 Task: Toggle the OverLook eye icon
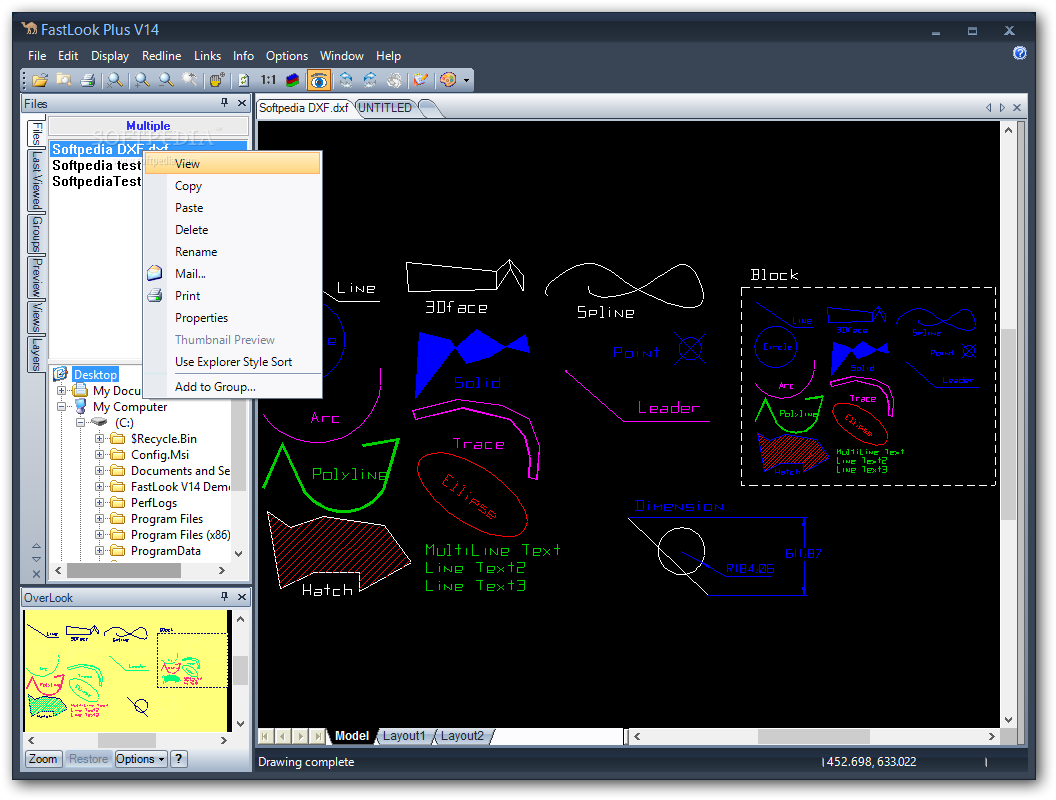[x=319, y=80]
